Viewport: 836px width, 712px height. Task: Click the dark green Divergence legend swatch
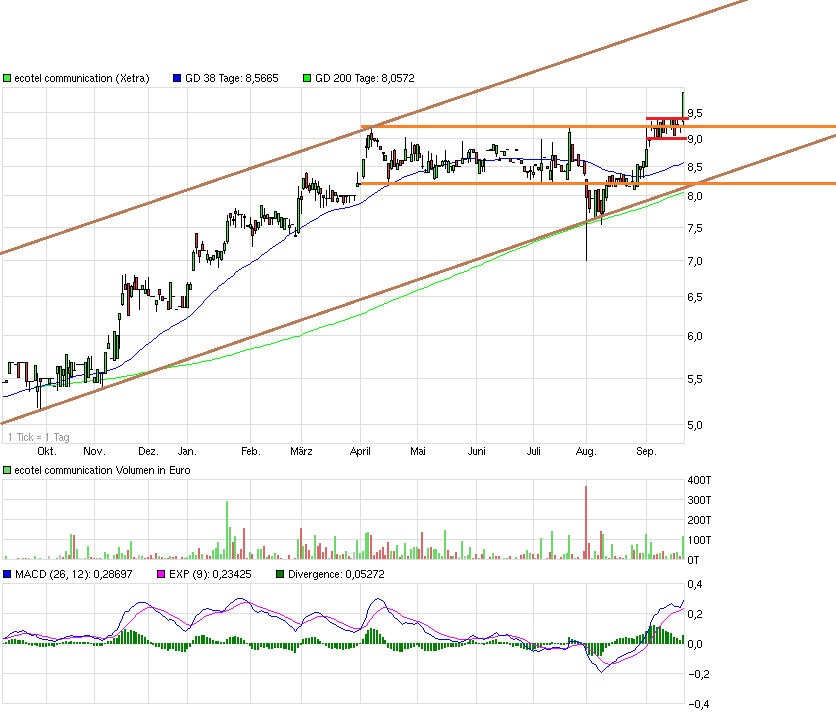click(x=280, y=574)
